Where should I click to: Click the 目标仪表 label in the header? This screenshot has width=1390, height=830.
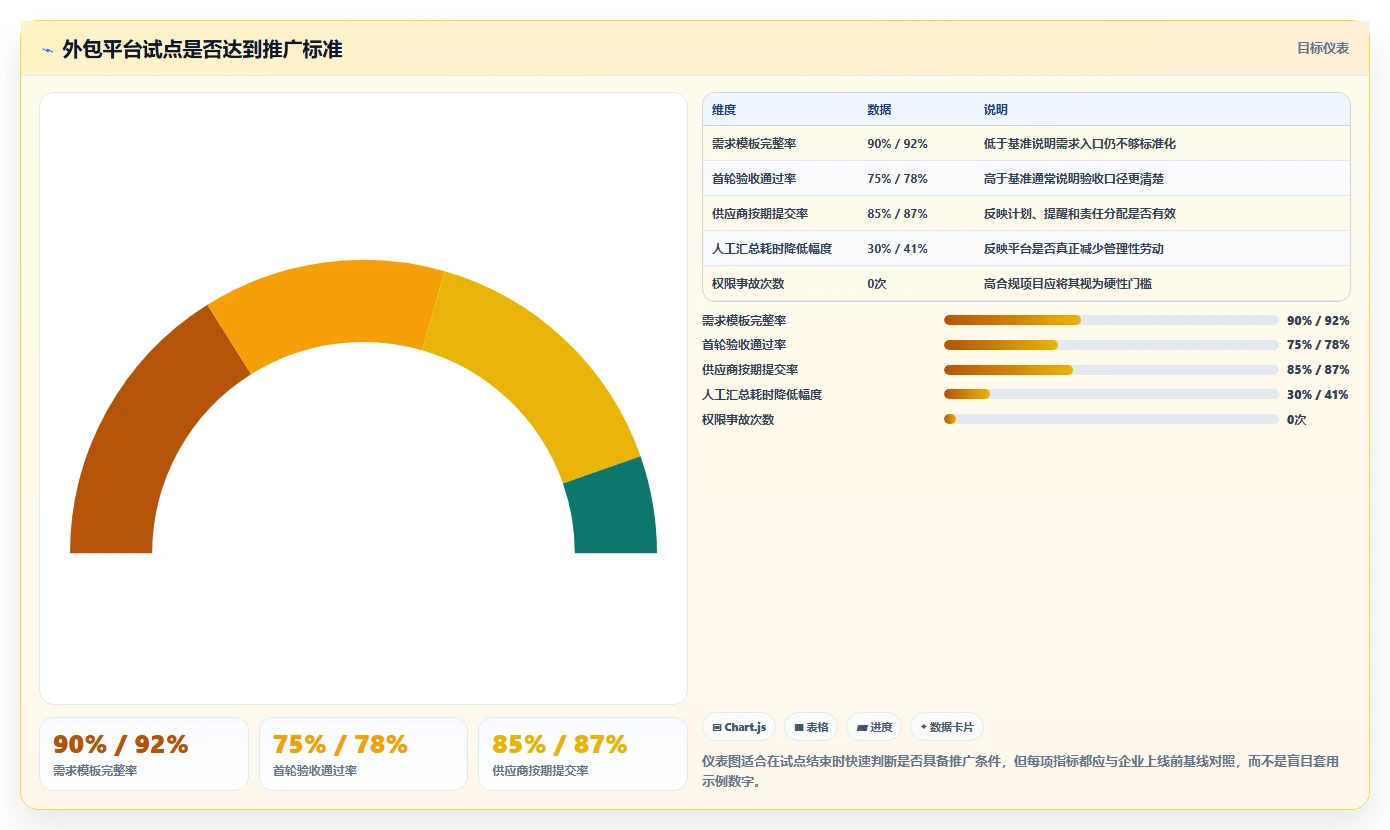tap(1323, 48)
